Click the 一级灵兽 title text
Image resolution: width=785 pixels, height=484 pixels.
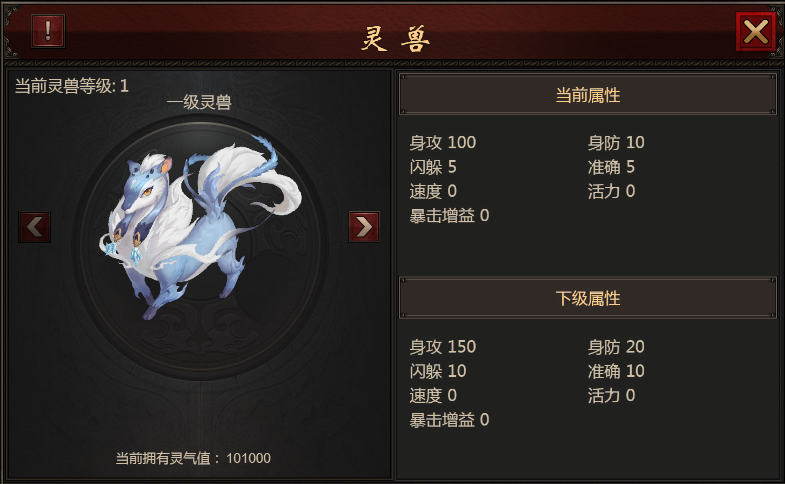coord(199,103)
